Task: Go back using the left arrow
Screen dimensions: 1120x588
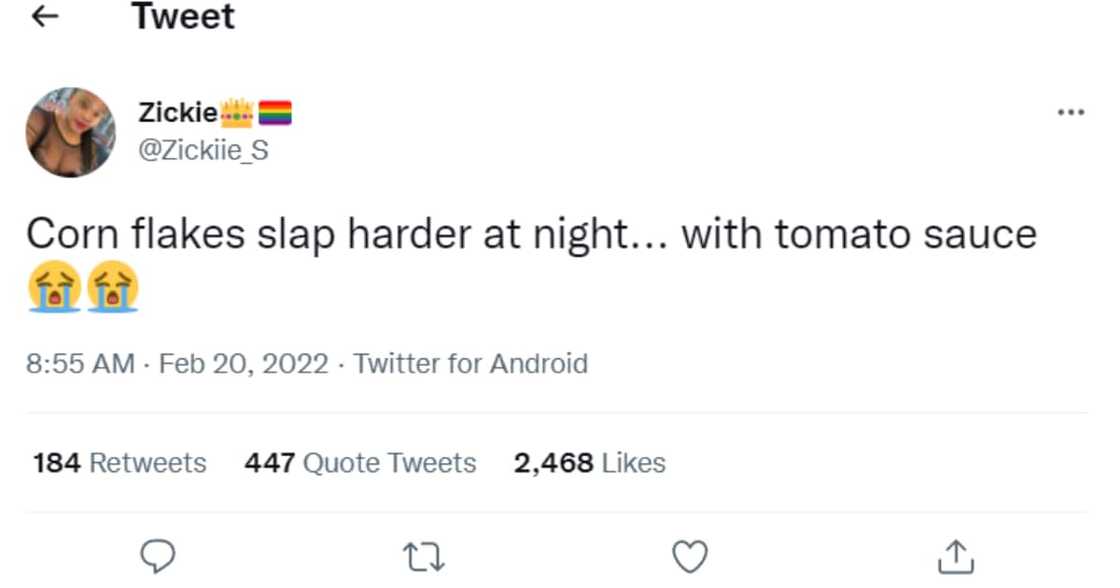Action: tap(46, 17)
